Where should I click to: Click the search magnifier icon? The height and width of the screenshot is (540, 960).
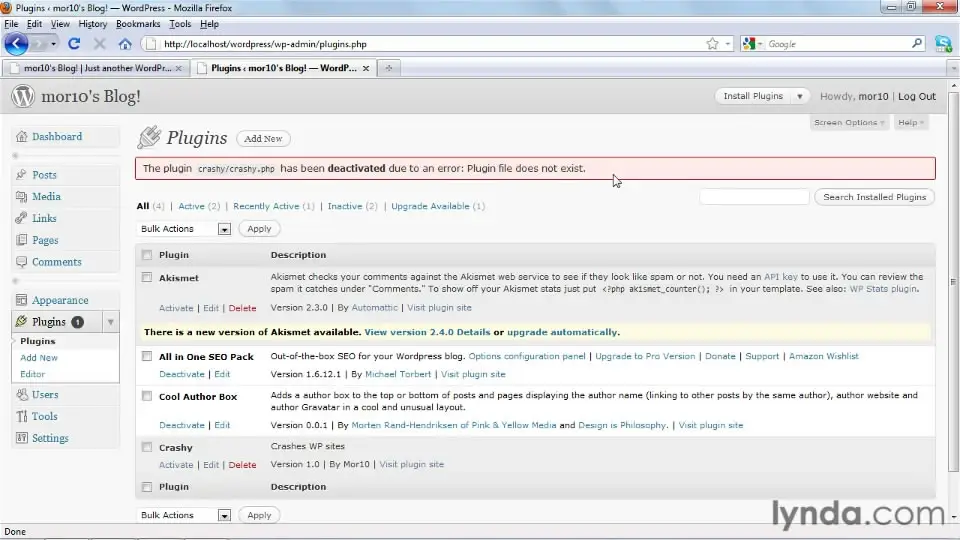pos(917,43)
